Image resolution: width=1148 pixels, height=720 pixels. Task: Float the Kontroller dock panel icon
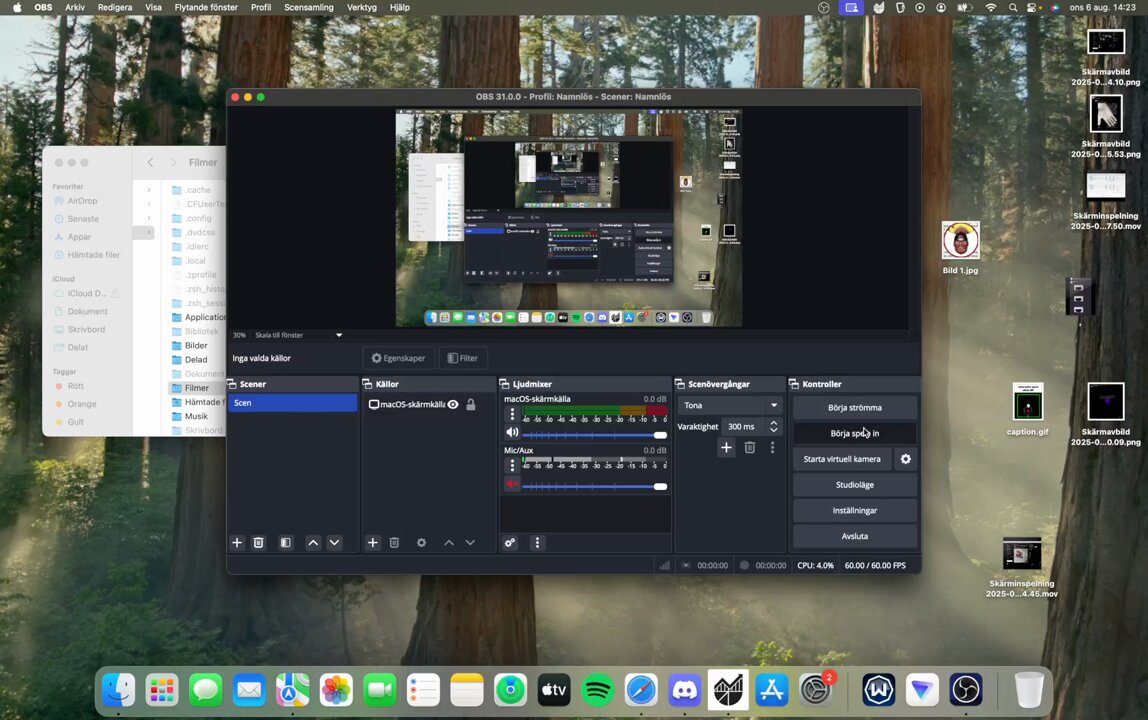pos(794,384)
